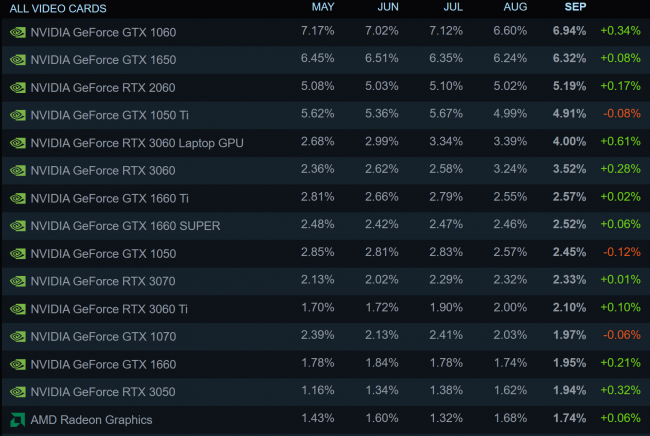
Task: Click the AUG column header
Action: tap(515, 7)
